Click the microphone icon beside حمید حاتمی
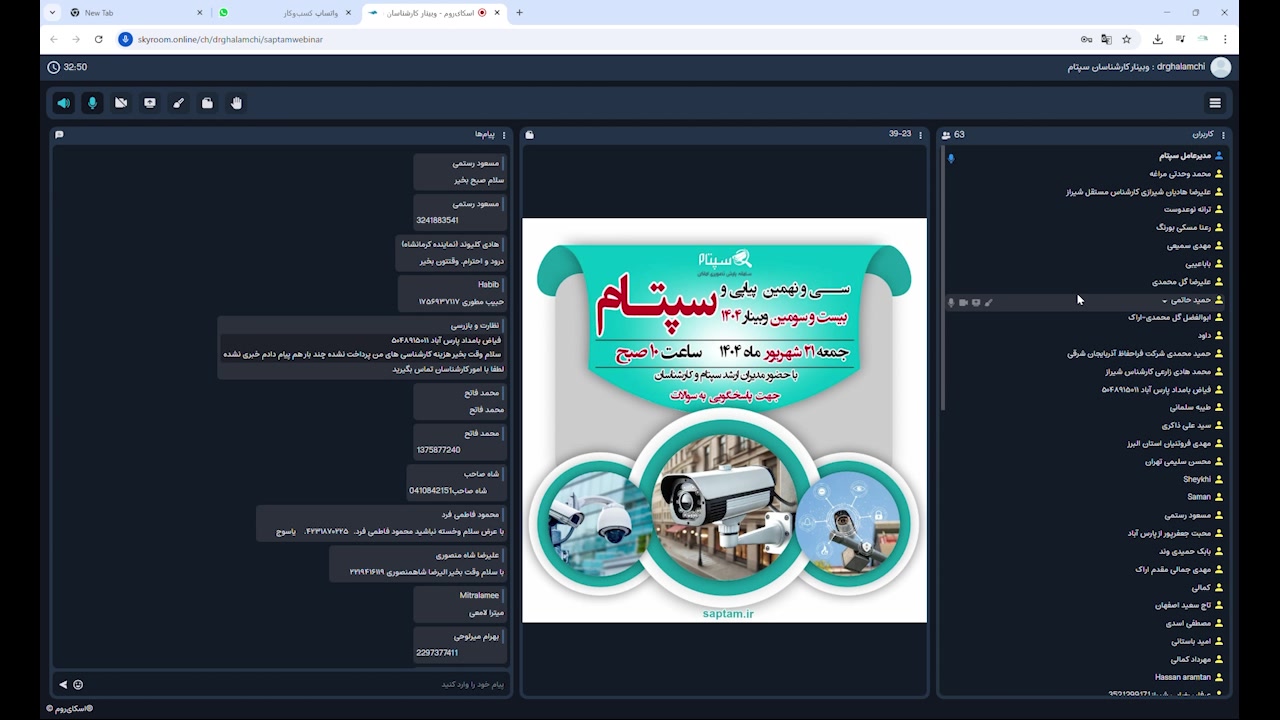1280x720 pixels. (951, 302)
